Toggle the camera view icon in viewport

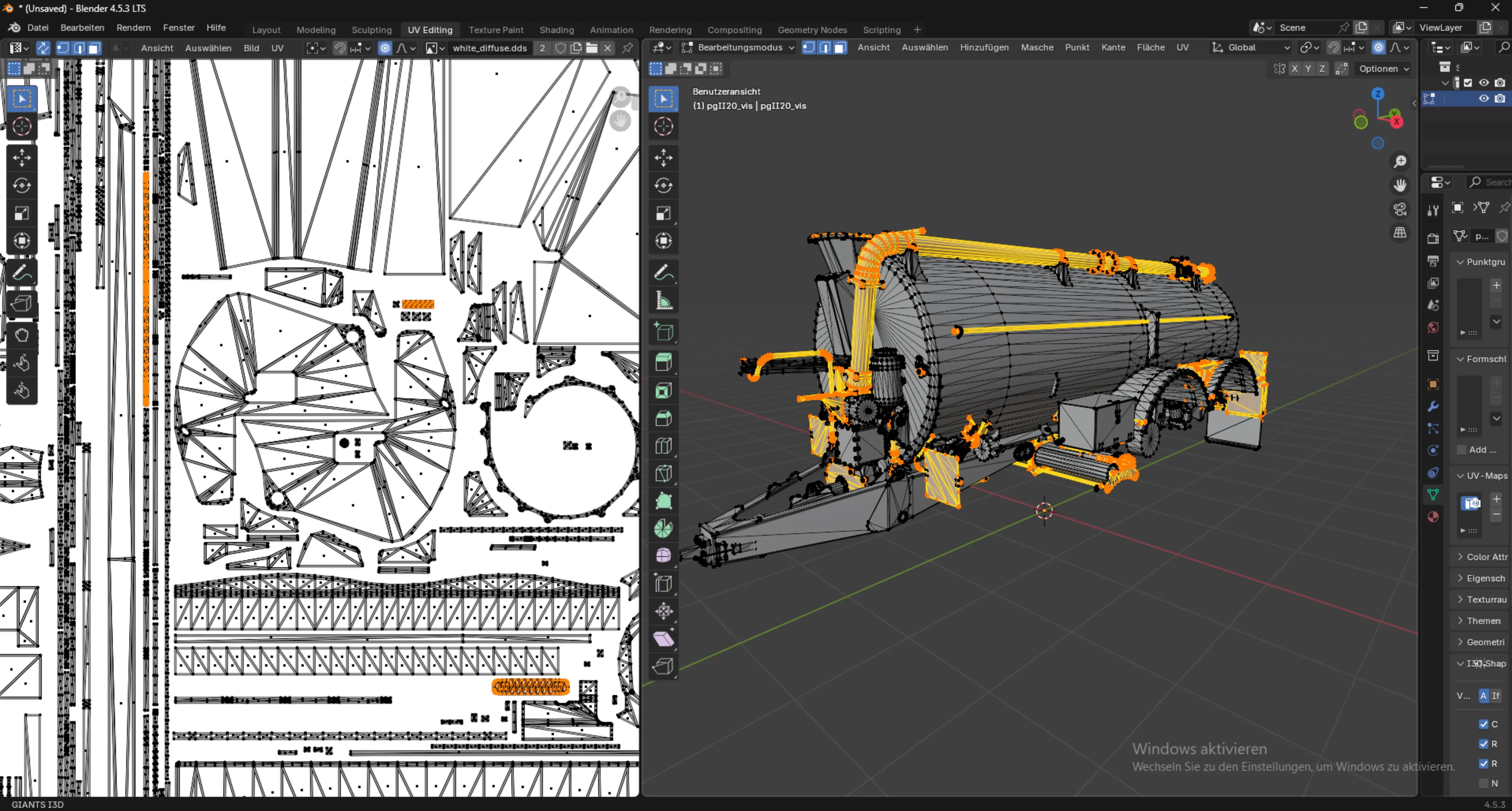pyautogui.click(x=1400, y=209)
